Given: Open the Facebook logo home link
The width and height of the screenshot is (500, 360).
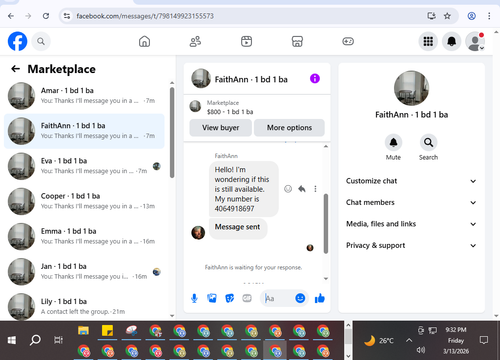Looking at the screenshot, I should pyautogui.click(x=17, y=41).
